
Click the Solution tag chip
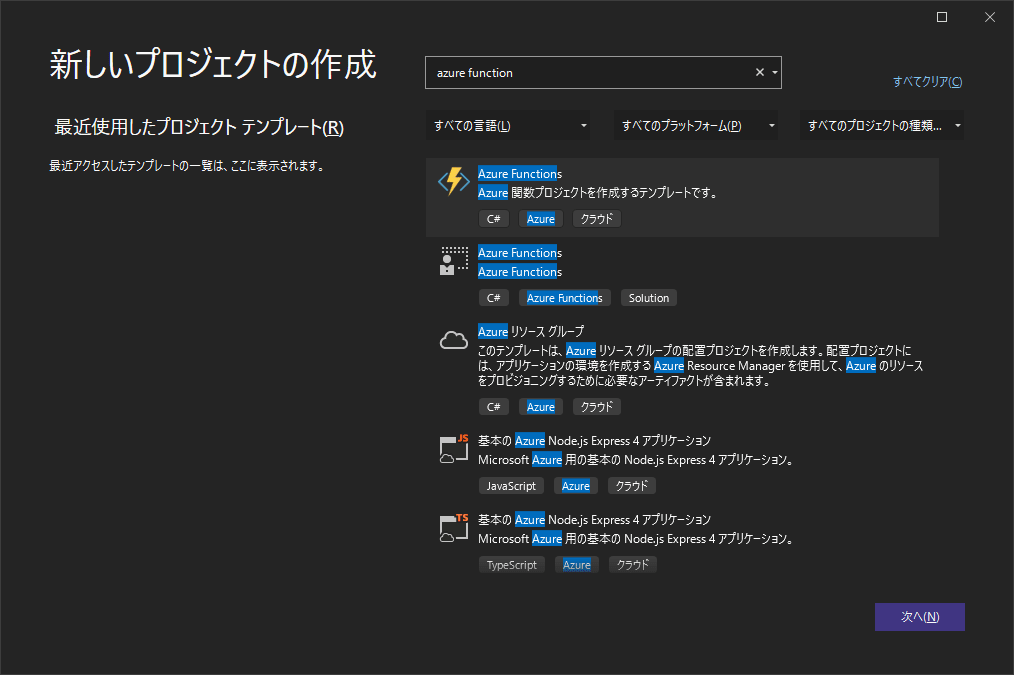[x=649, y=298]
